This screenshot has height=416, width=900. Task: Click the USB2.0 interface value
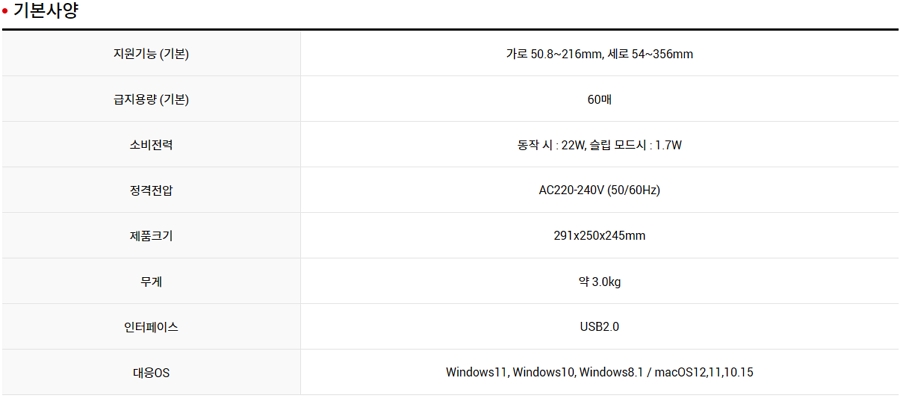599,327
